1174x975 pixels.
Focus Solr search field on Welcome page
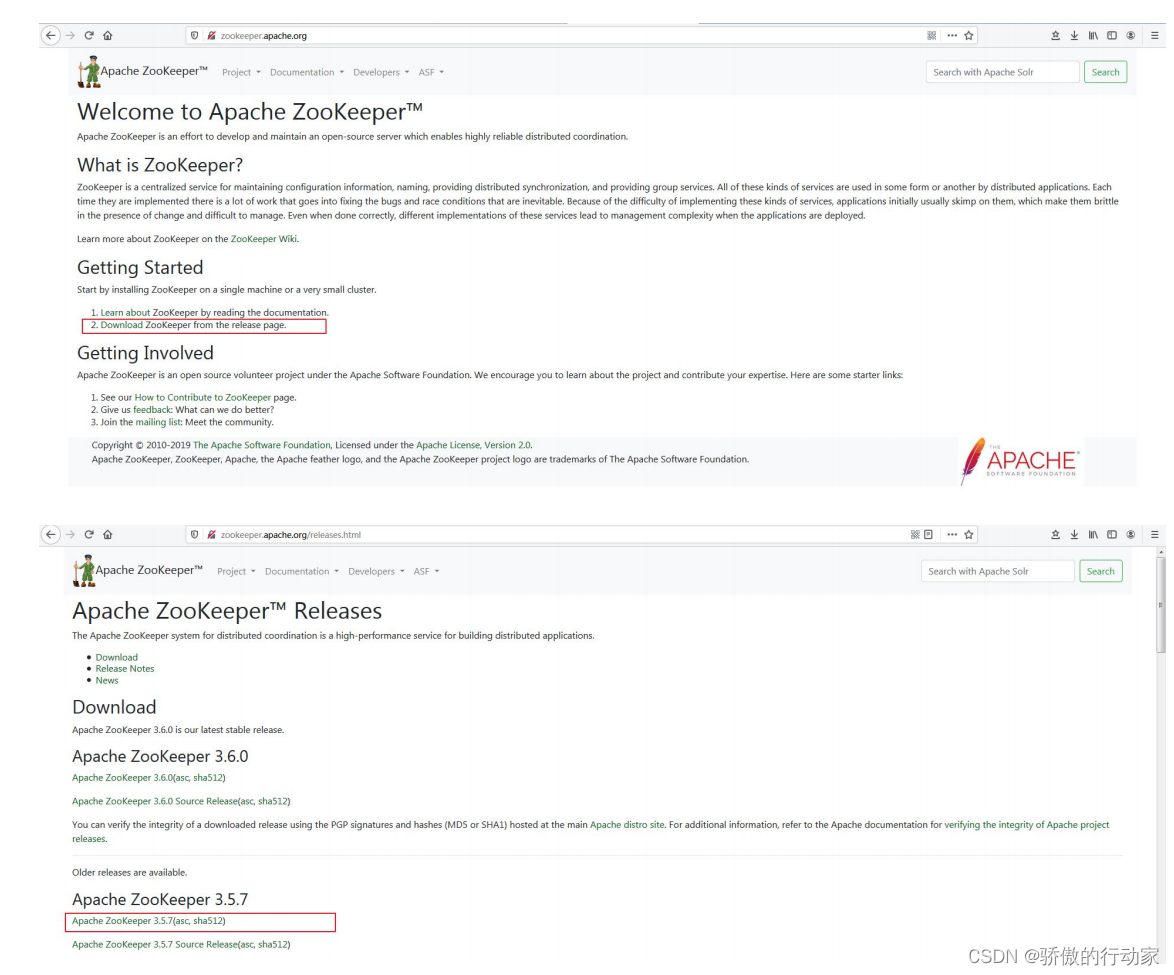pyautogui.click(x=1003, y=72)
